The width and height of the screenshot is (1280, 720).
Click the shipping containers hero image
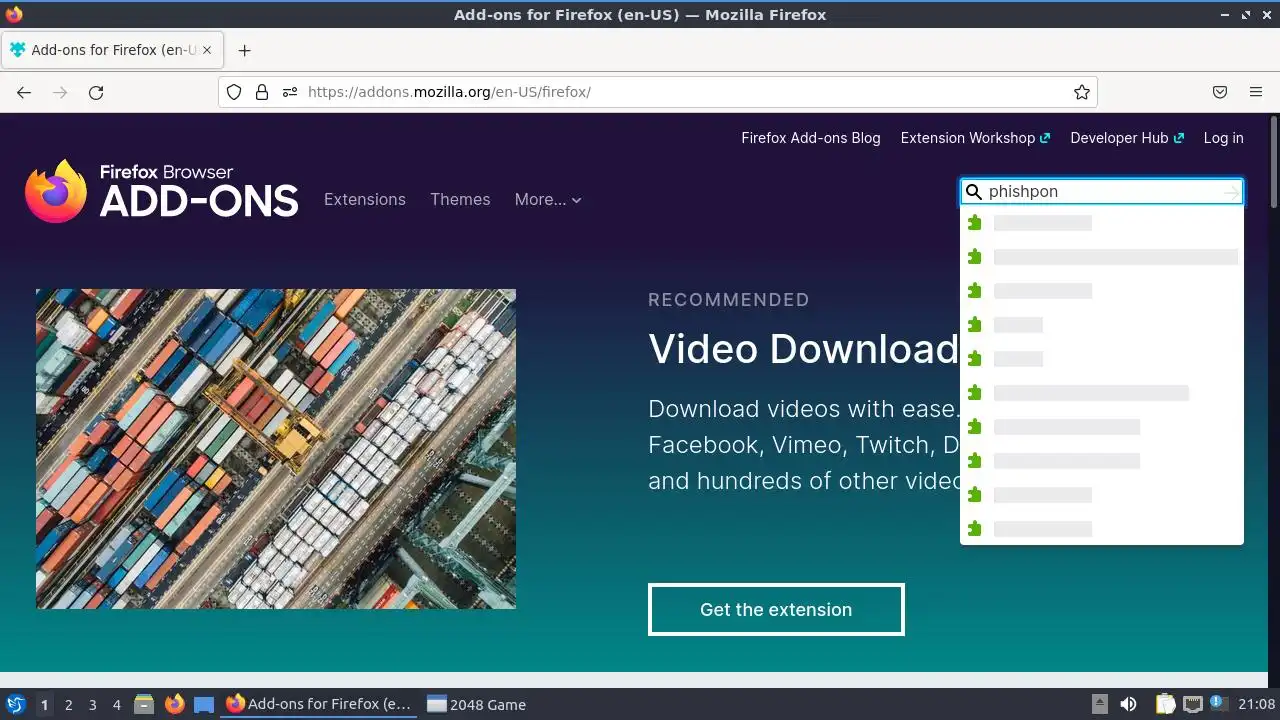(276, 449)
